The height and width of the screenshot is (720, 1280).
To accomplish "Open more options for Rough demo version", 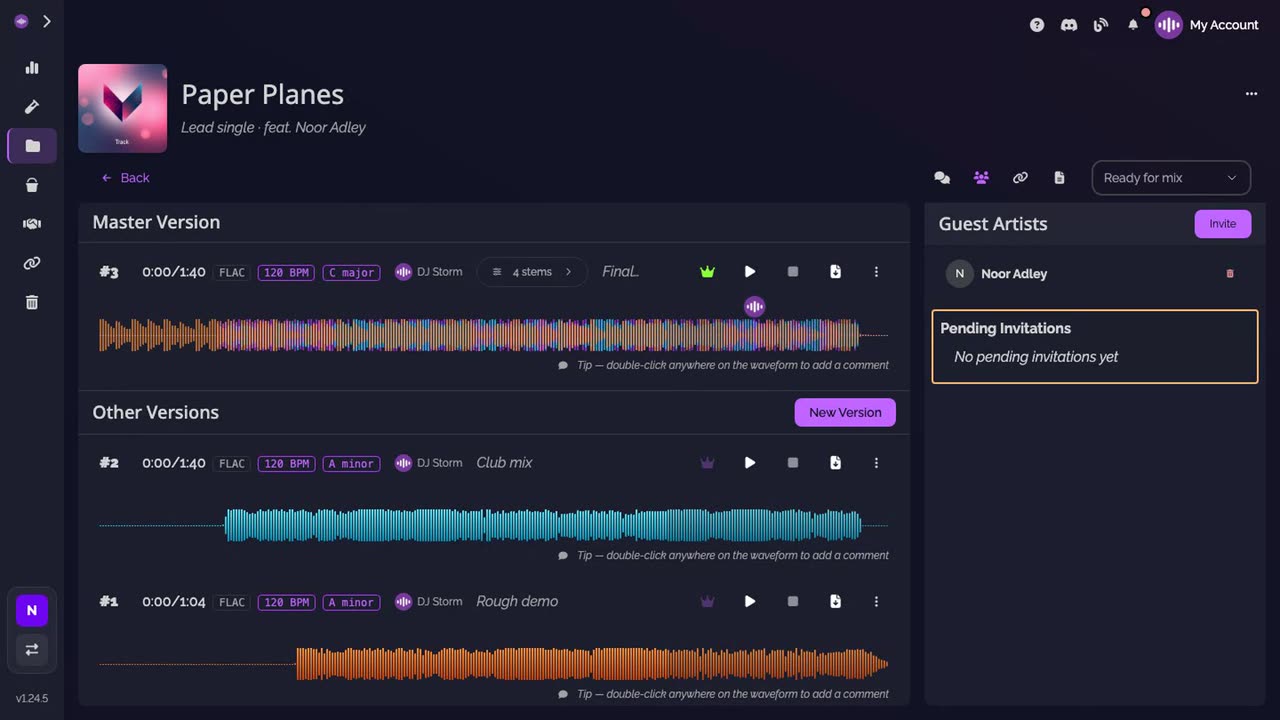I will coord(876,602).
